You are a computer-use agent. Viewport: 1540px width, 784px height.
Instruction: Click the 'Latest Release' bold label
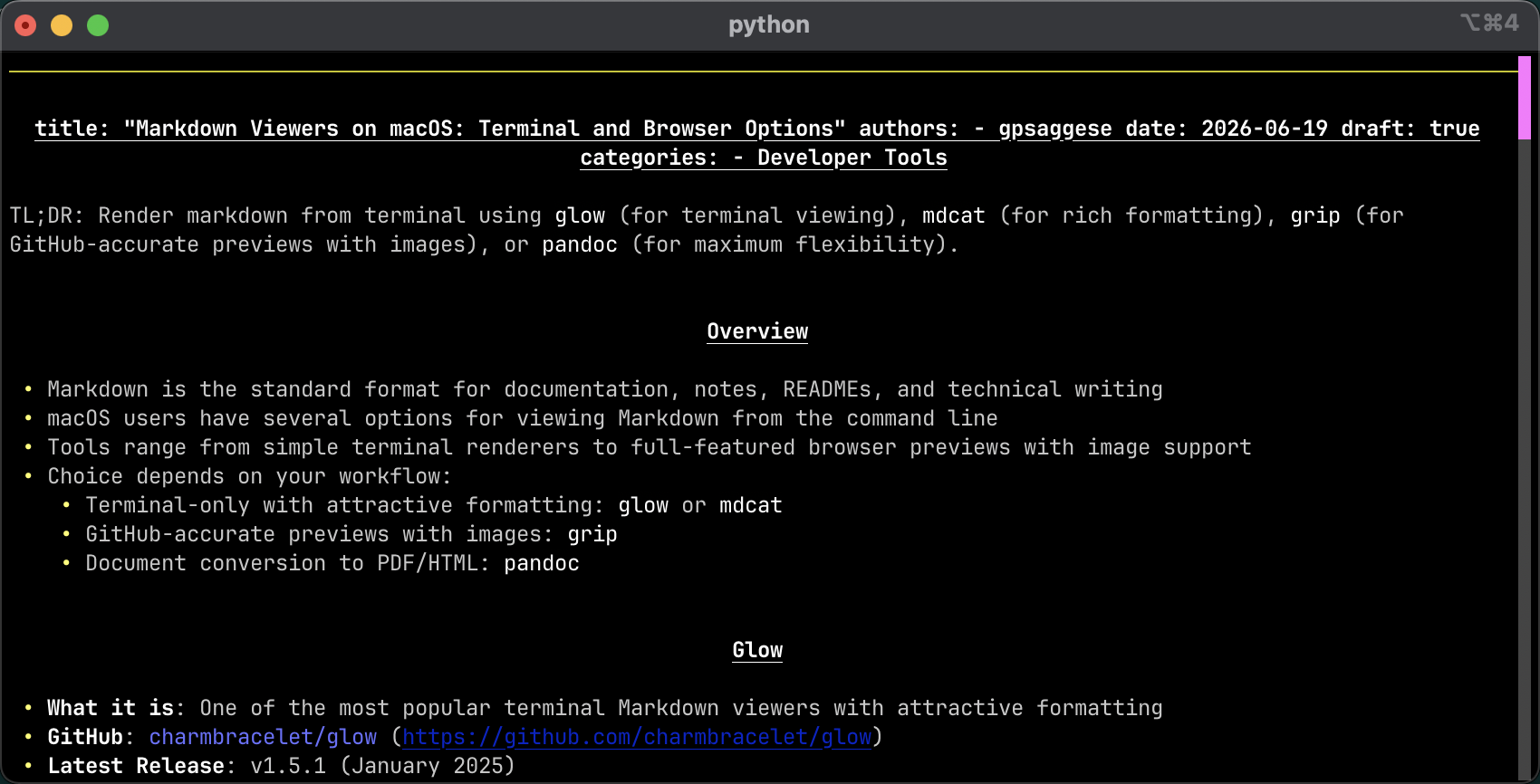tap(136, 766)
